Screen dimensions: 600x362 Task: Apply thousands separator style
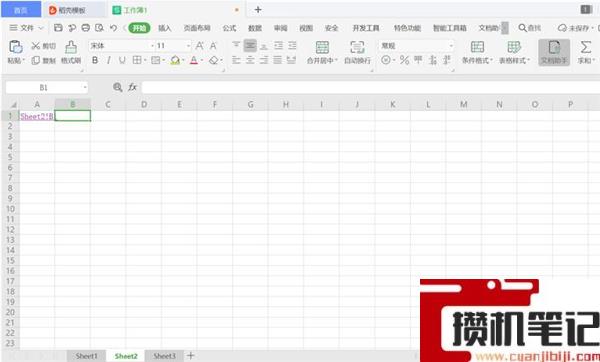[418, 60]
